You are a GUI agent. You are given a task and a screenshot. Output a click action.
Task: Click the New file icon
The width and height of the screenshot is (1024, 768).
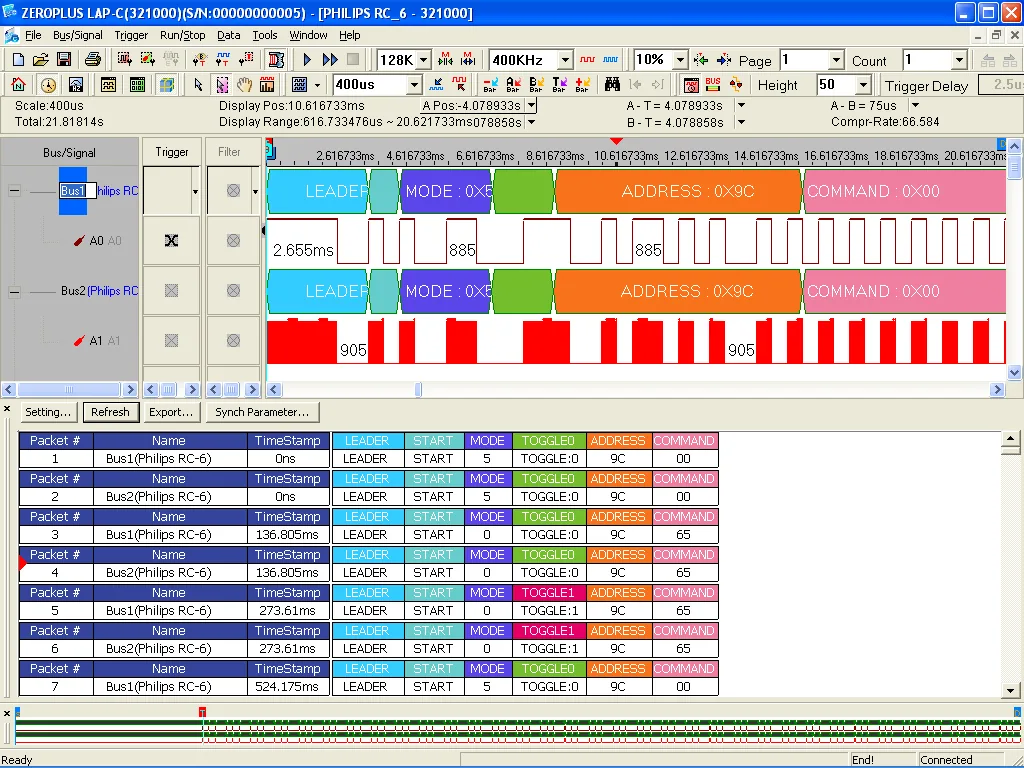coord(18,60)
